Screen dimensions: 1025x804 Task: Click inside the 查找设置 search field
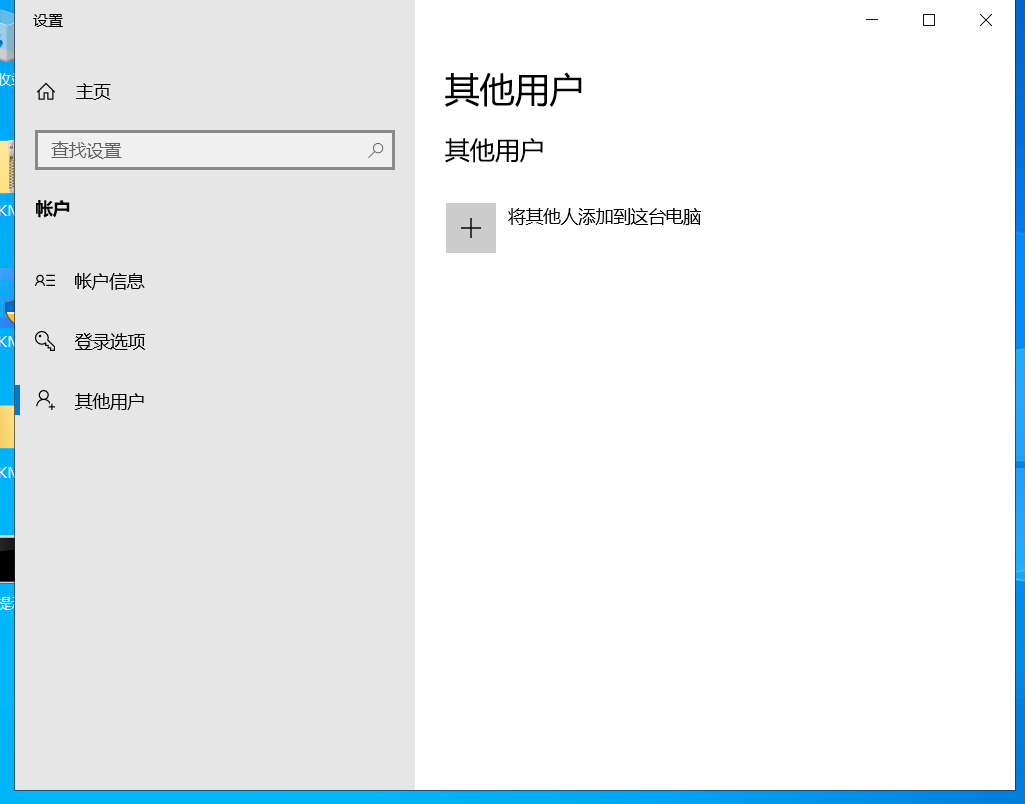click(180, 150)
